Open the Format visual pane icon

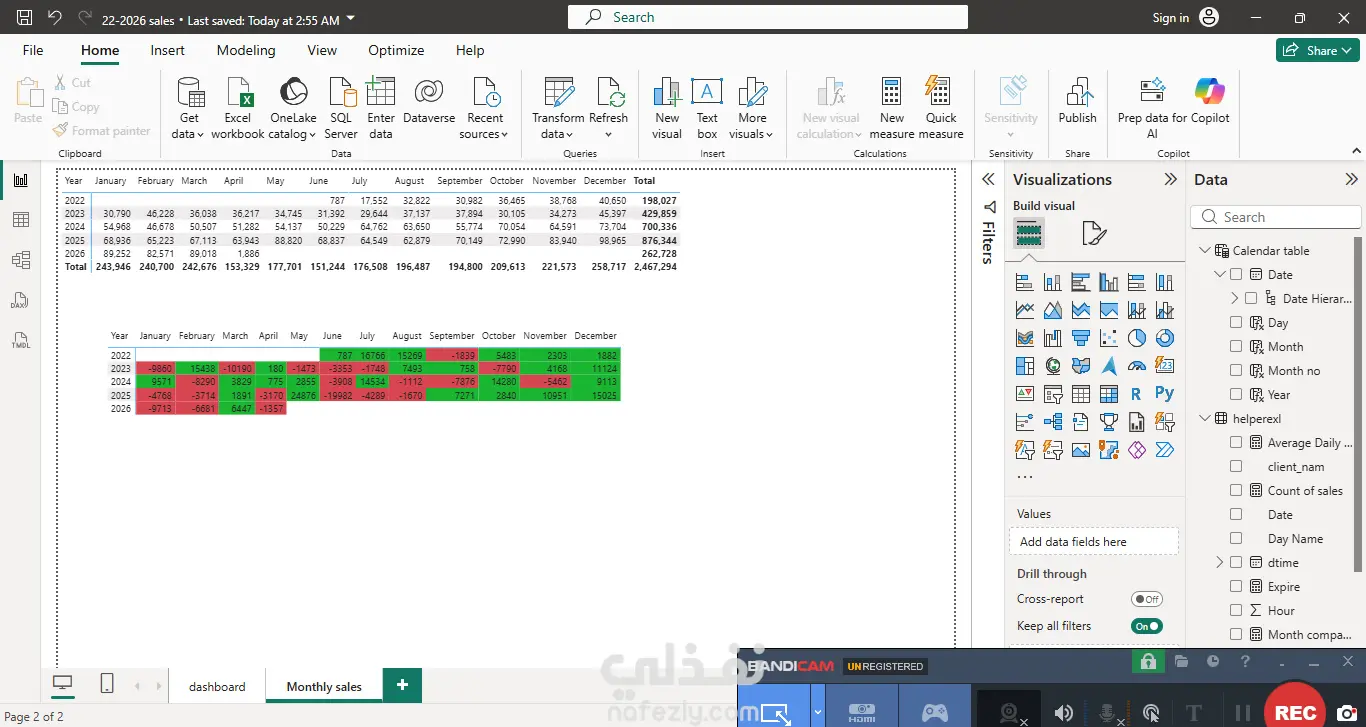click(x=1094, y=234)
